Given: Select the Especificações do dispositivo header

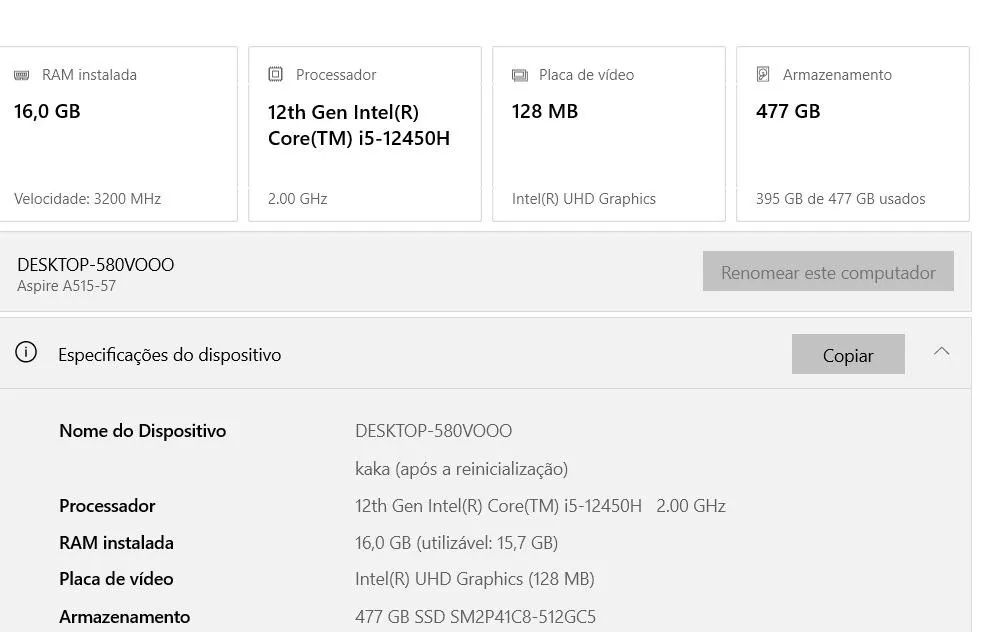Looking at the screenshot, I should 485,354.
